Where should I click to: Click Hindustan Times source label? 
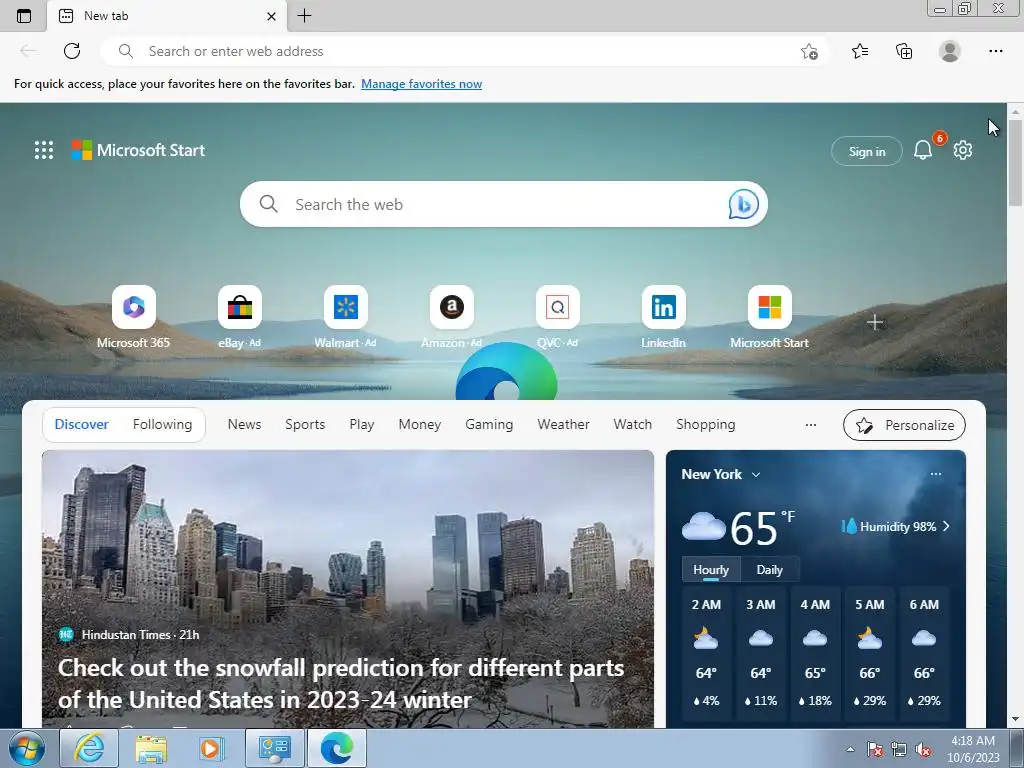pos(129,634)
